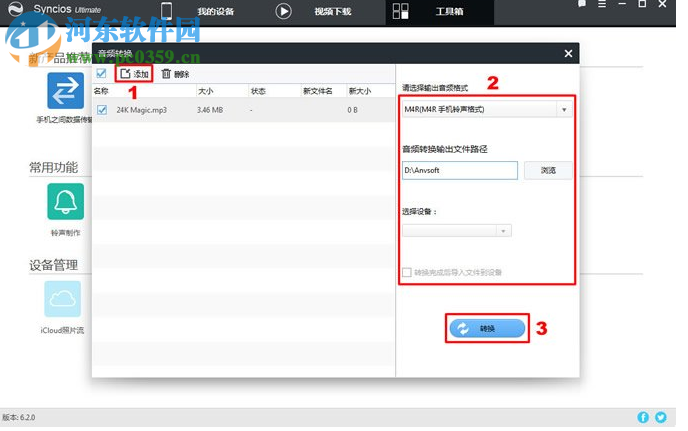Enable import to device after conversion checkbox

point(407,273)
